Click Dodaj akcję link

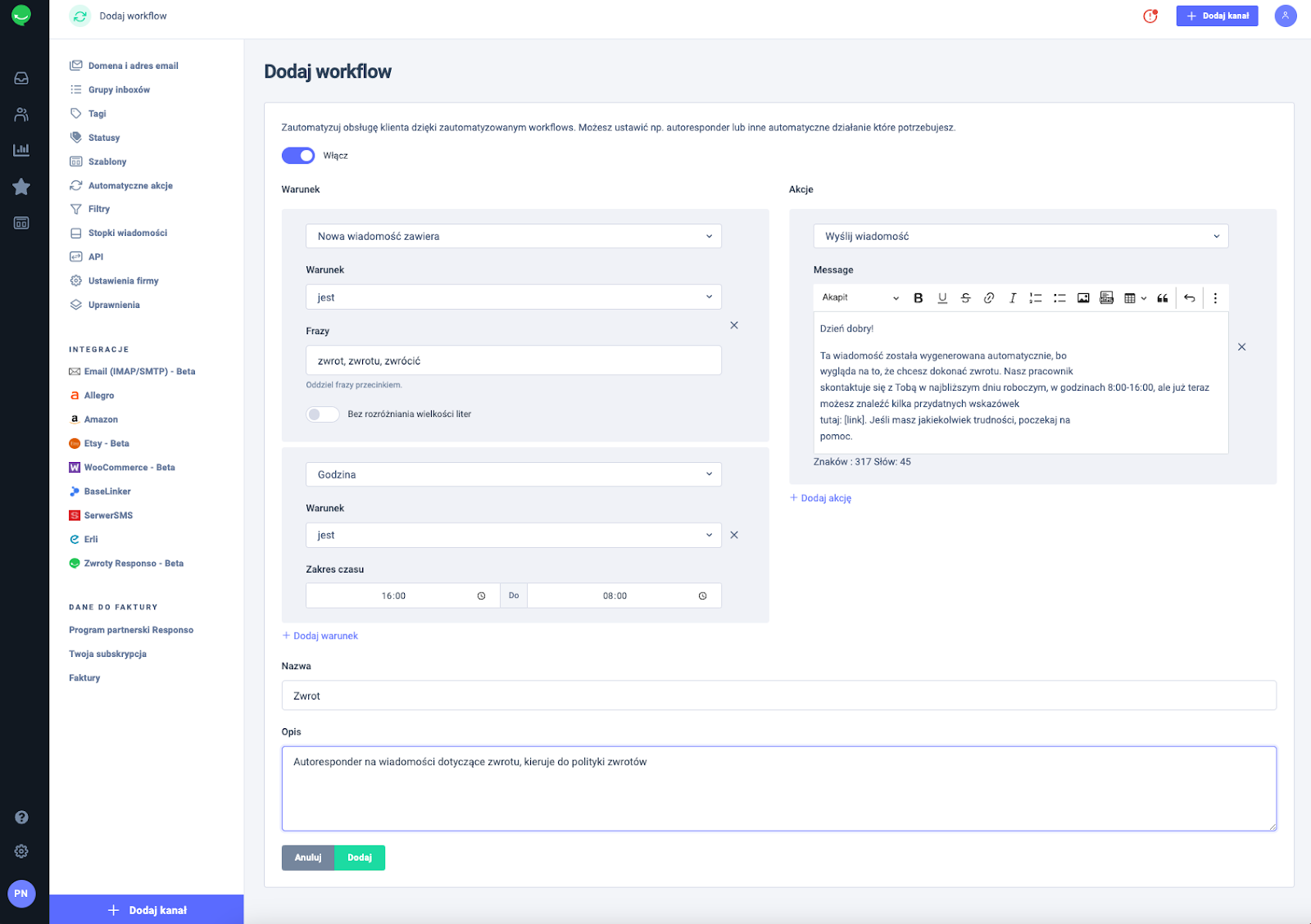[x=820, y=498]
